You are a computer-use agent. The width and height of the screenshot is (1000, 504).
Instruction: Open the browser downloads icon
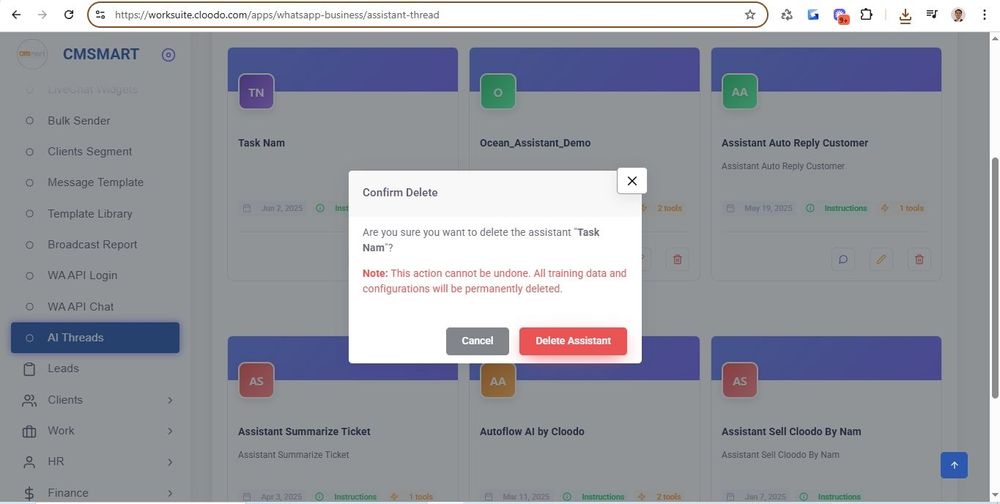tap(905, 15)
